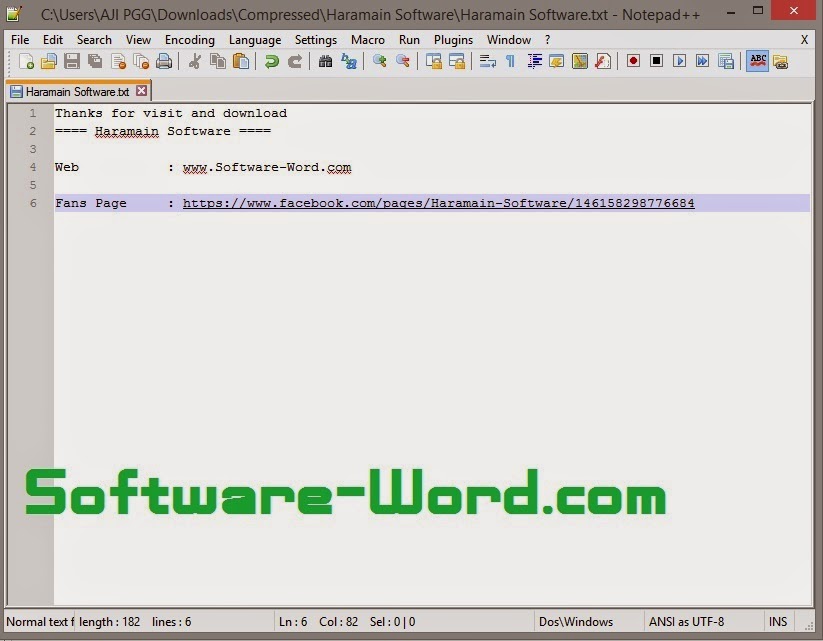This screenshot has width=823, height=641.
Task: Click line number 5 in the margin
Action: pos(33,185)
